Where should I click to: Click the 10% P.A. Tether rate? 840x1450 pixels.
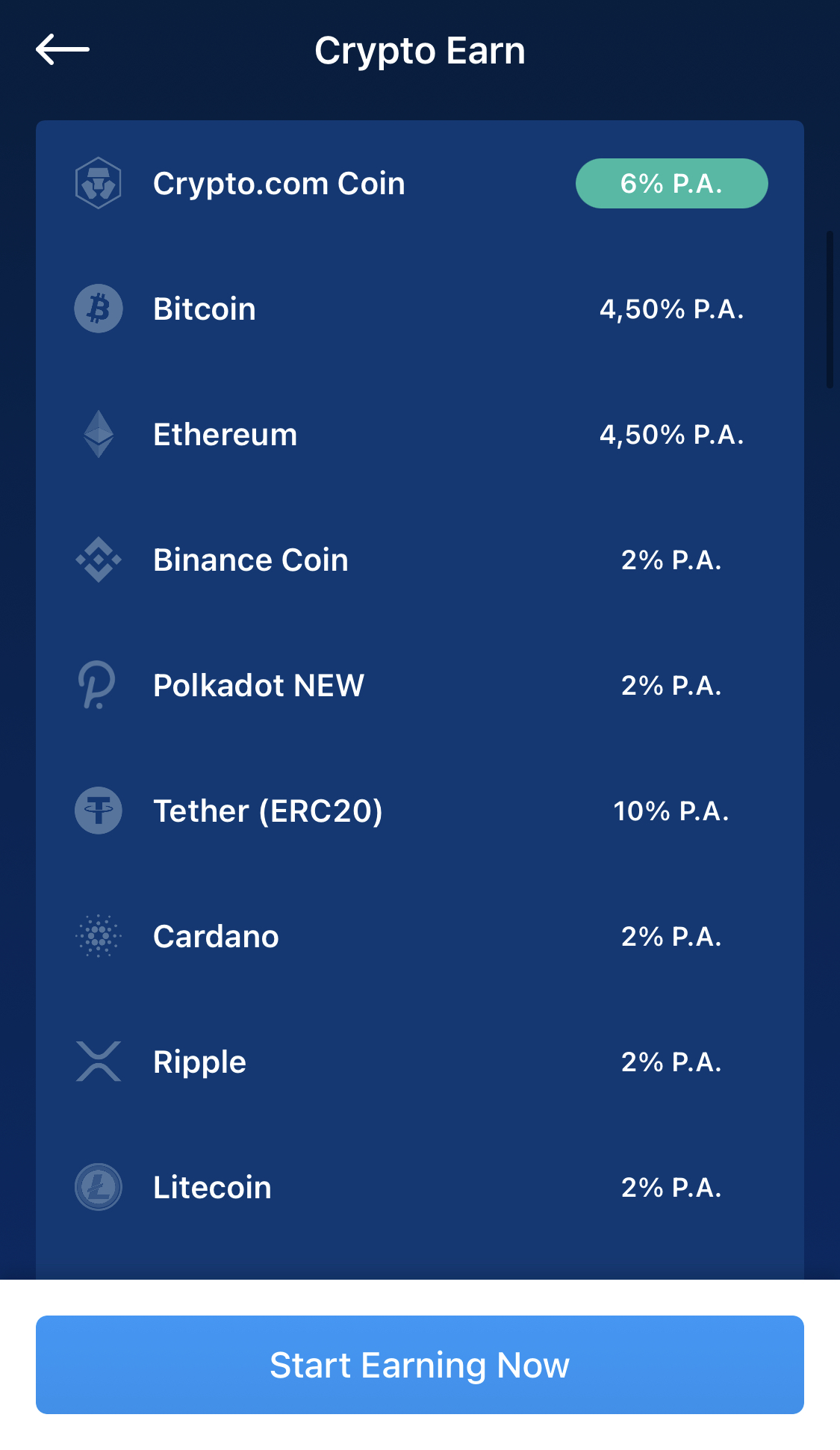[671, 811]
